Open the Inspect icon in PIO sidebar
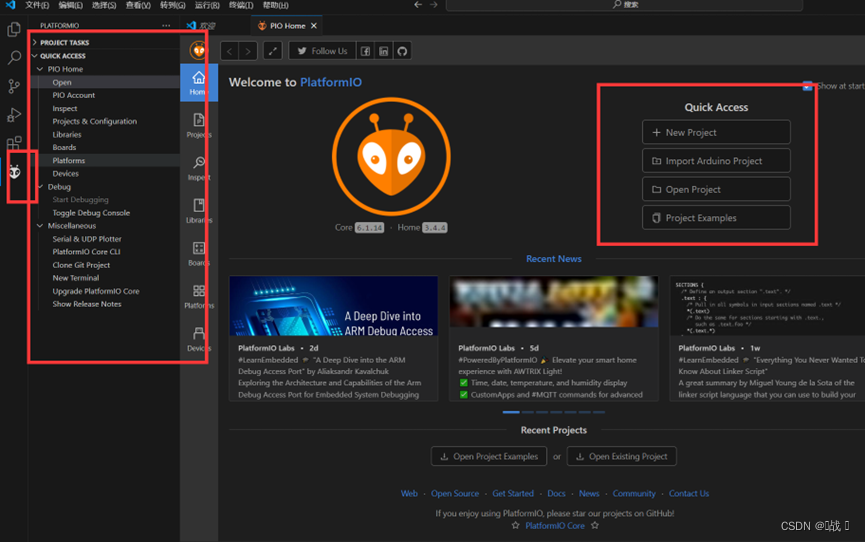 [199, 168]
